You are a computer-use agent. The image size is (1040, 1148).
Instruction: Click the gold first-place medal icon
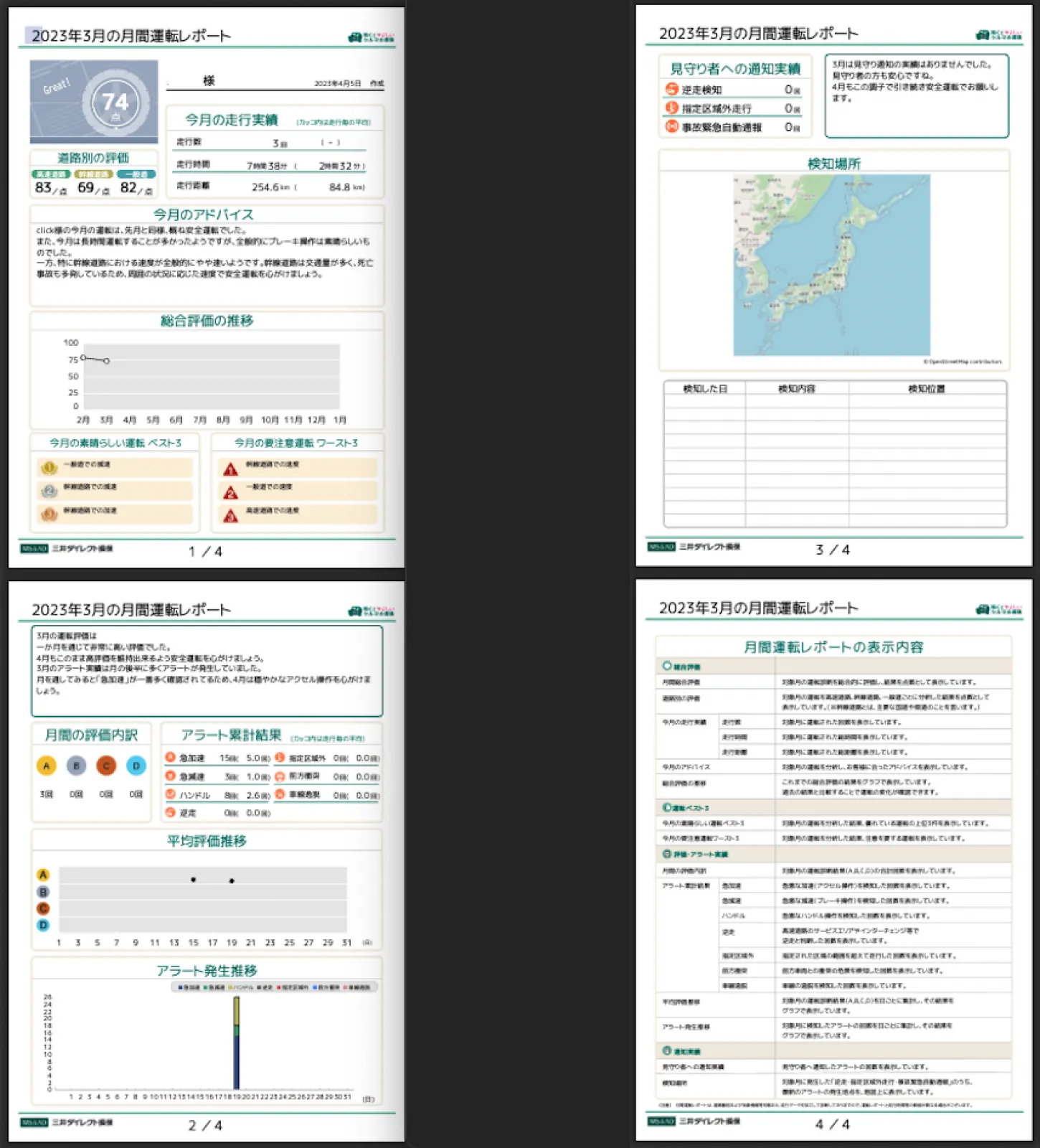(49, 468)
